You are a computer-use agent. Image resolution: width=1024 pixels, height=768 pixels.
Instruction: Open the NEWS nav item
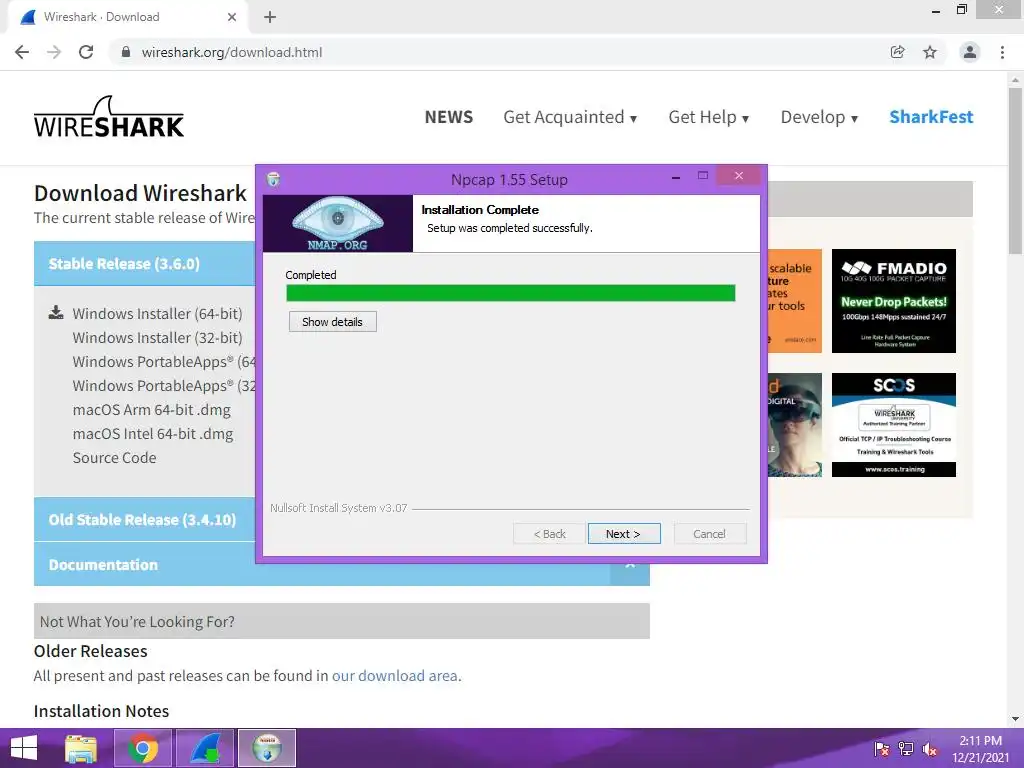(449, 117)
